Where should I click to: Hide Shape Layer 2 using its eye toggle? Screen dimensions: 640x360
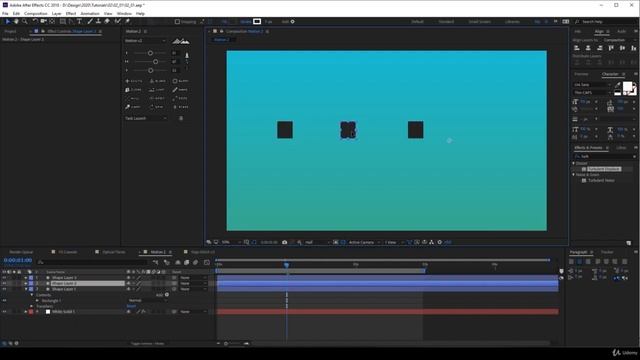tap(4, 283)
